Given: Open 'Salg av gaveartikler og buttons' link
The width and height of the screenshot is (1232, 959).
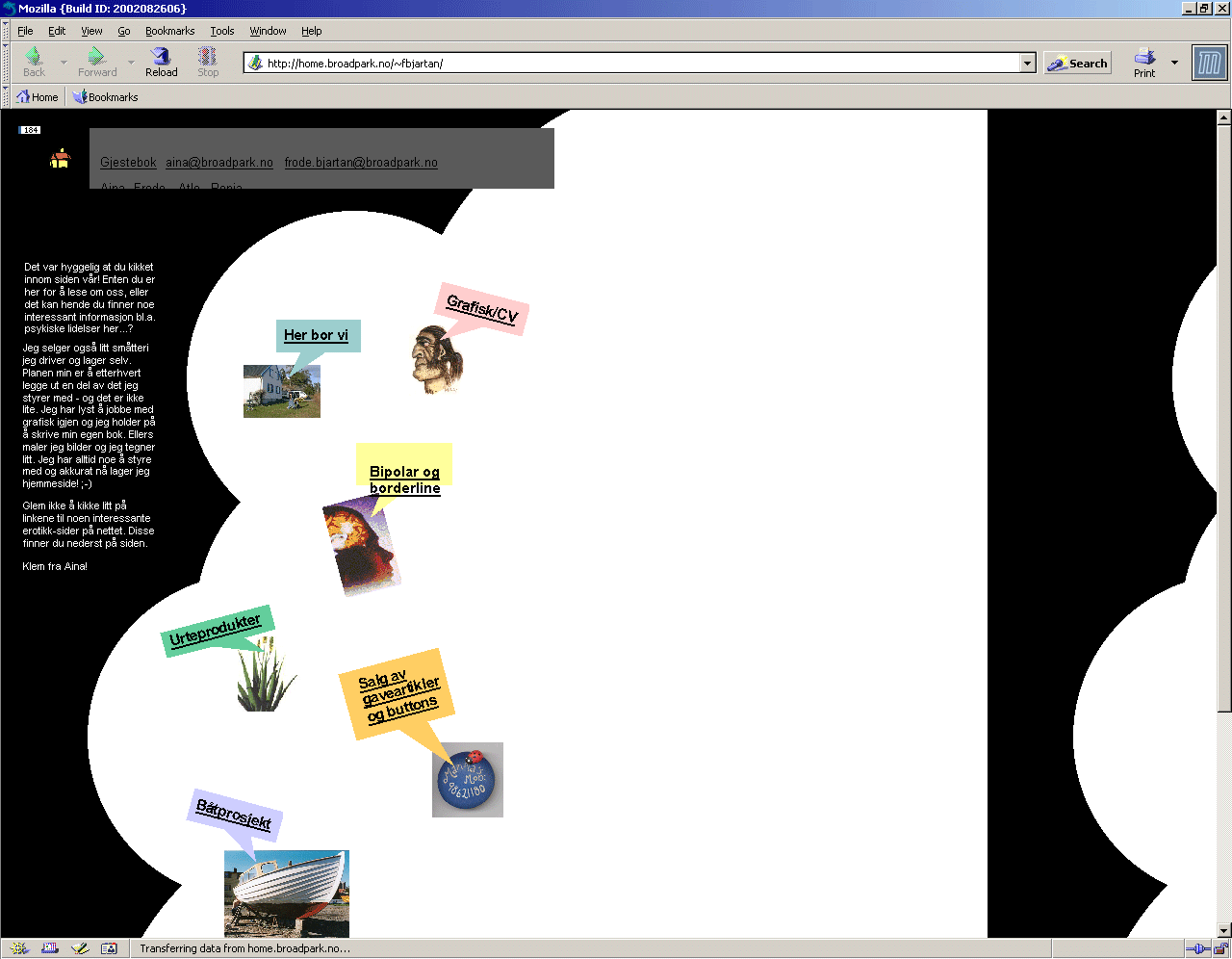Looking at the screenshot, I should click(399, 697).
